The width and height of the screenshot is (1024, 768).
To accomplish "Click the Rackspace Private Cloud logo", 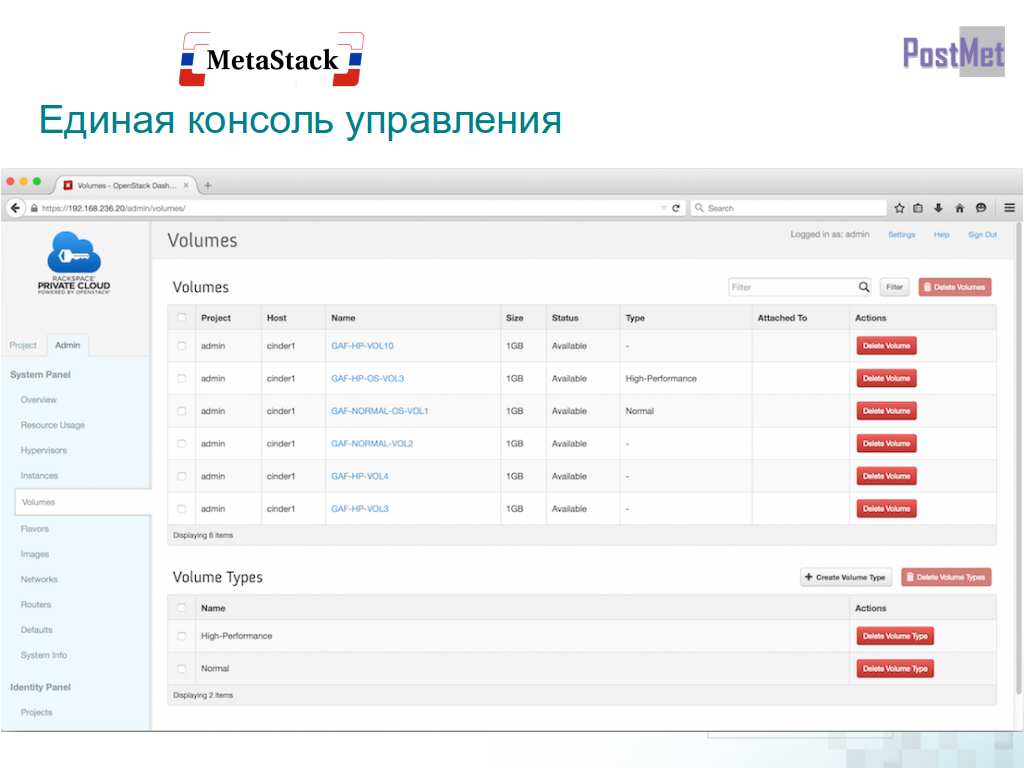I will click(75, 261).
